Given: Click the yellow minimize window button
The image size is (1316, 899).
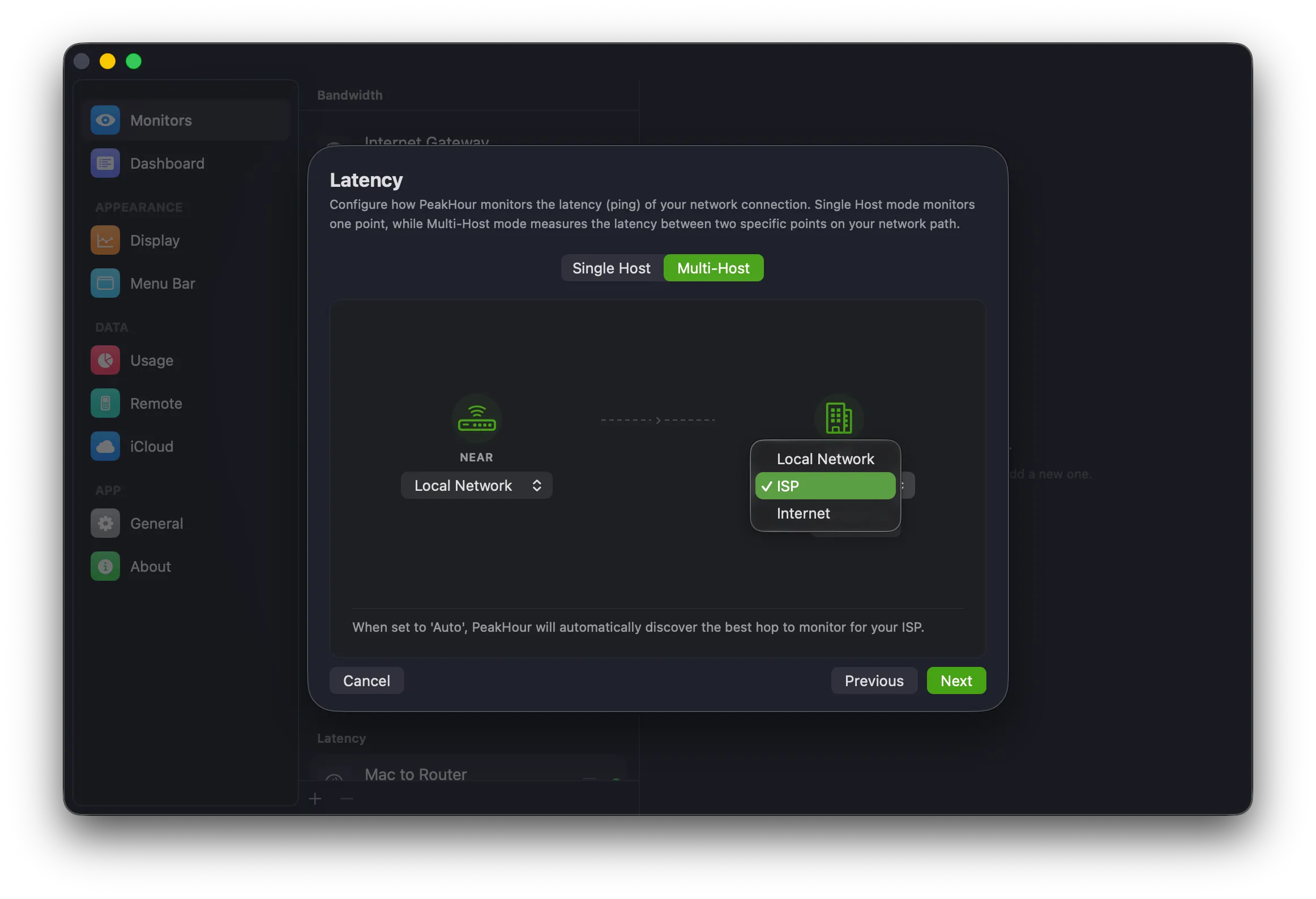Looking at the screenshot, I should tap(108, 61).
